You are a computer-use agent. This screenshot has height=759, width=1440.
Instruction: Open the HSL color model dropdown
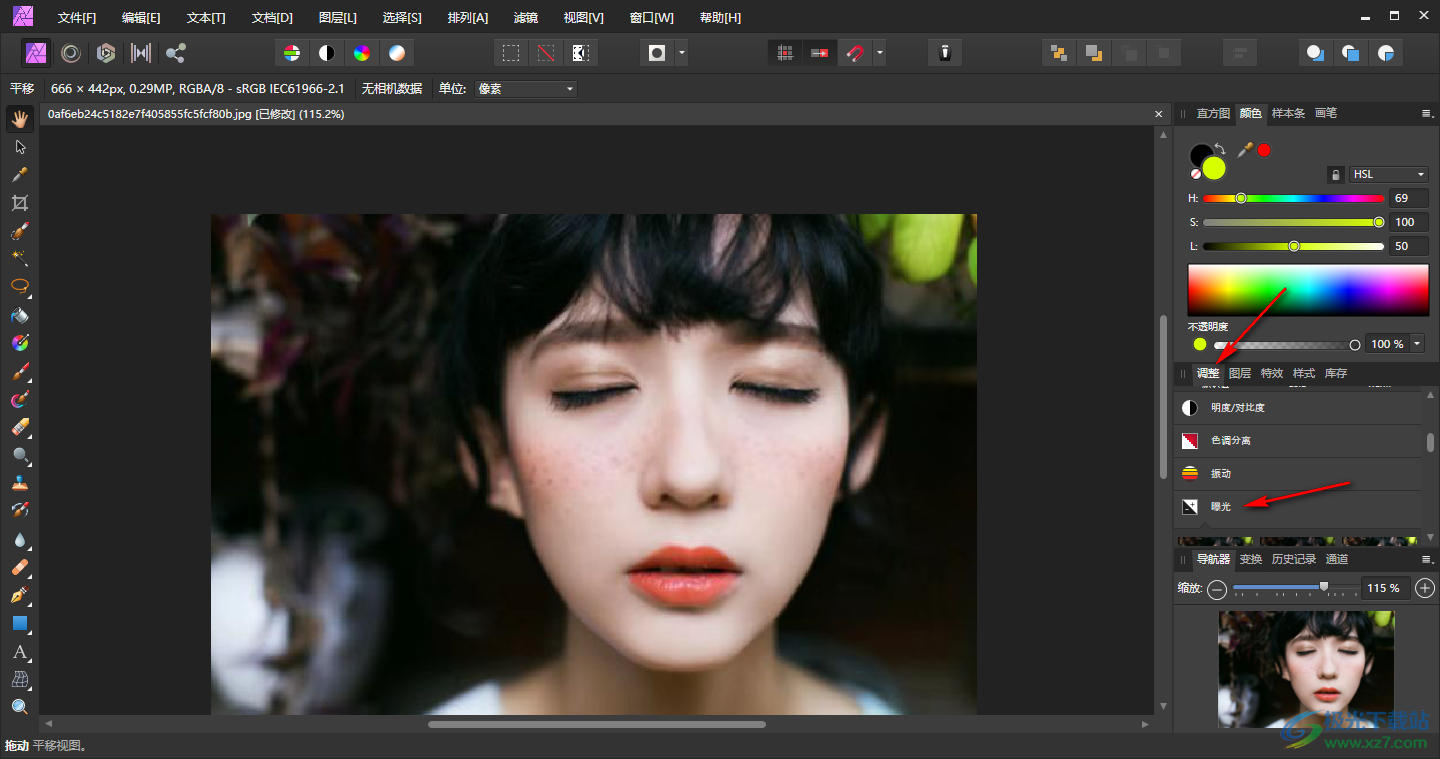pos(1389,174)
